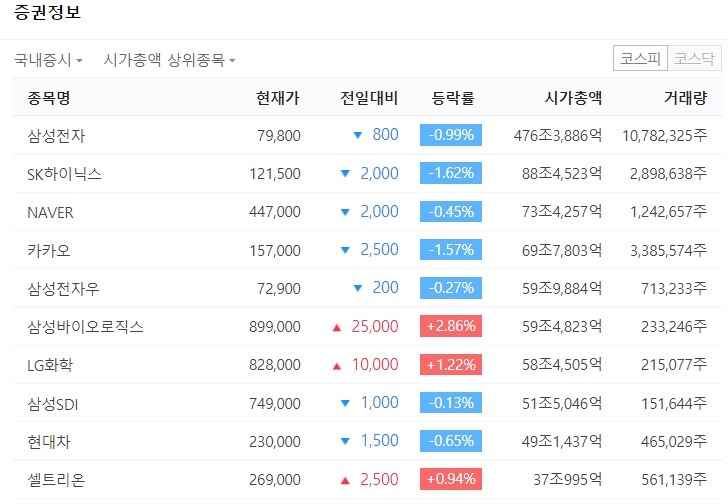The height and width of the screenshot is (504, 728).
Task: Click the -0.13% badge for 삼성SDI
Action: 451,402
